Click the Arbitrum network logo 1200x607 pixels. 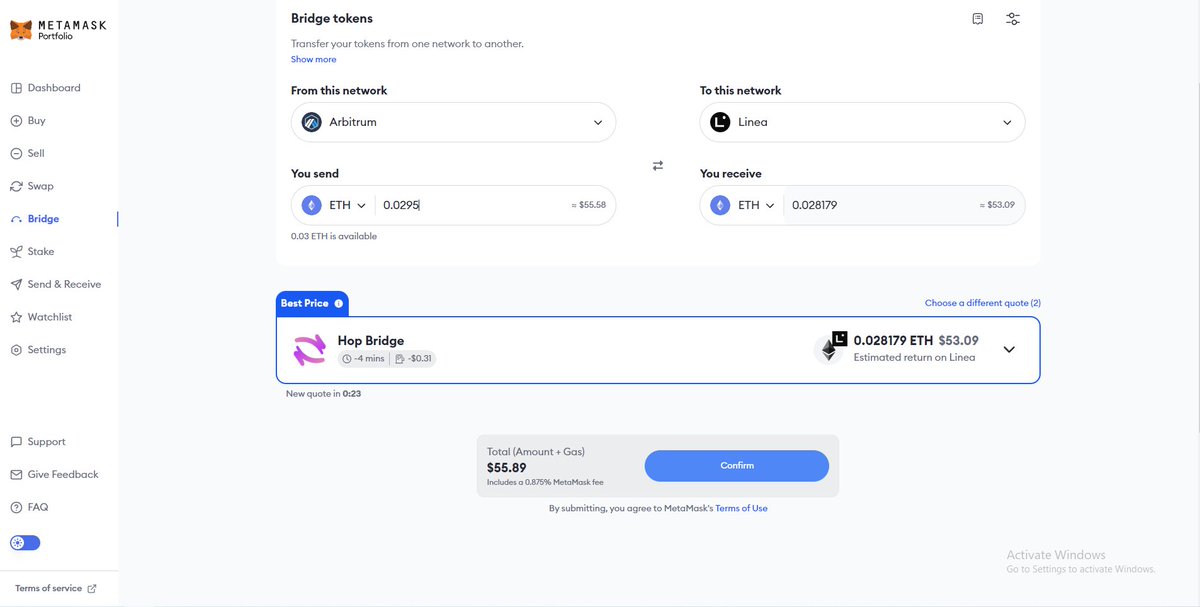click(311, 122)
